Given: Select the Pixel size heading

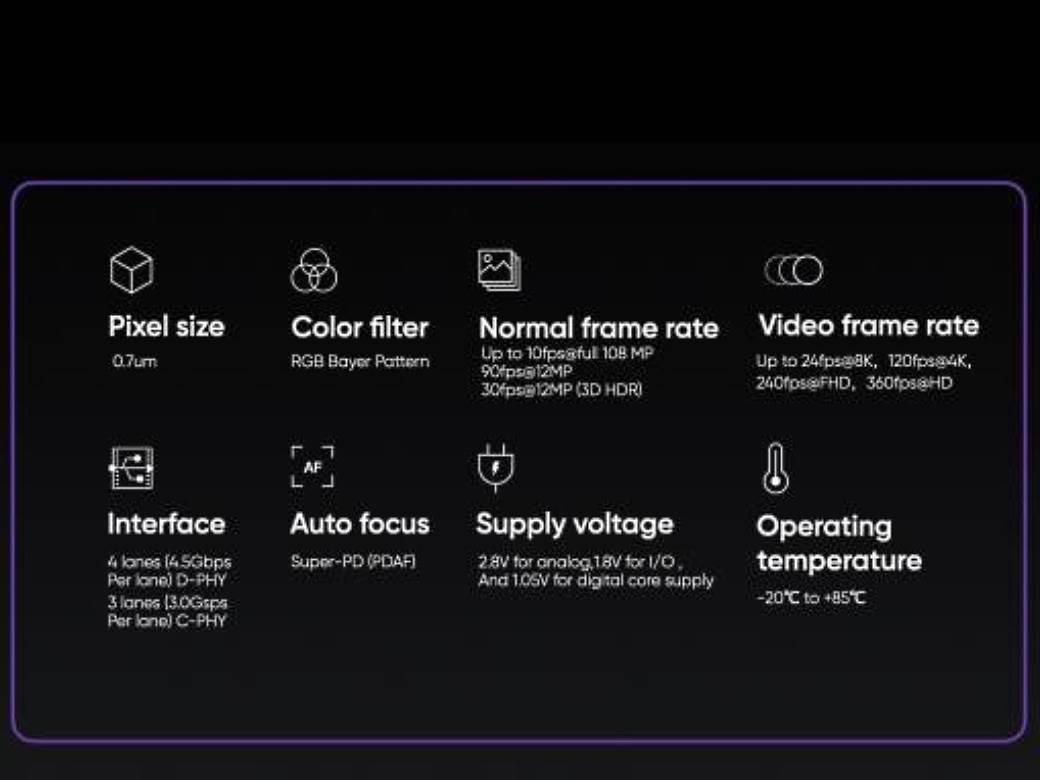Looking at the screenshot, I should (166, 326).
